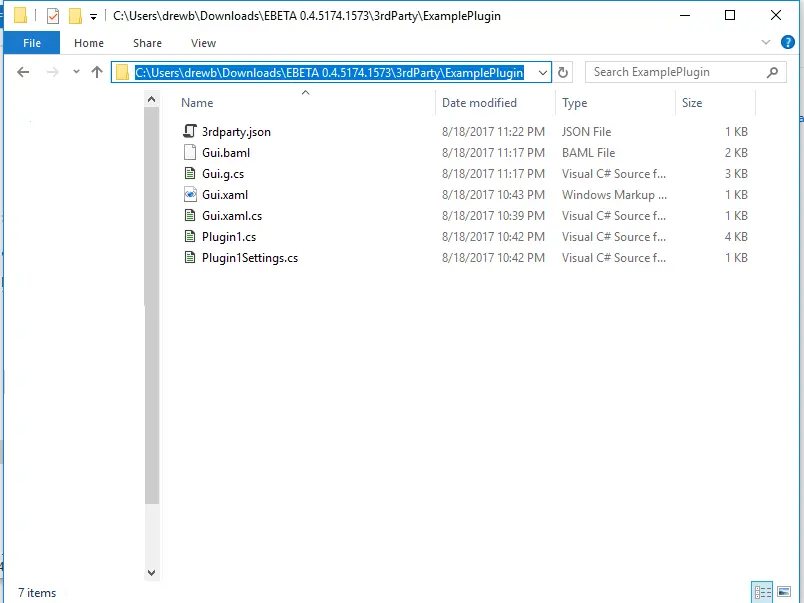804x603 pixels.
Task: Expand the address bar history dropdown
Action: click(542, 72)
